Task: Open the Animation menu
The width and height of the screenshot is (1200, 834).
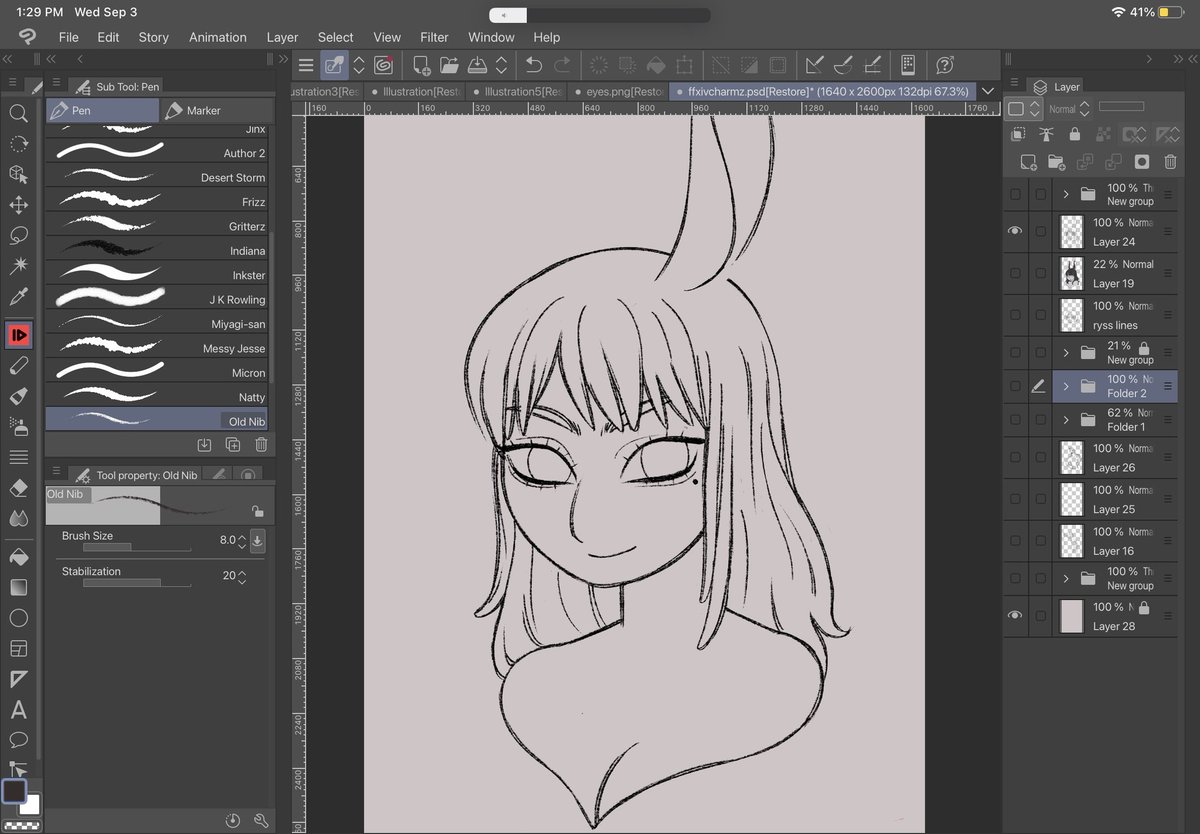Action: (218, 37)
